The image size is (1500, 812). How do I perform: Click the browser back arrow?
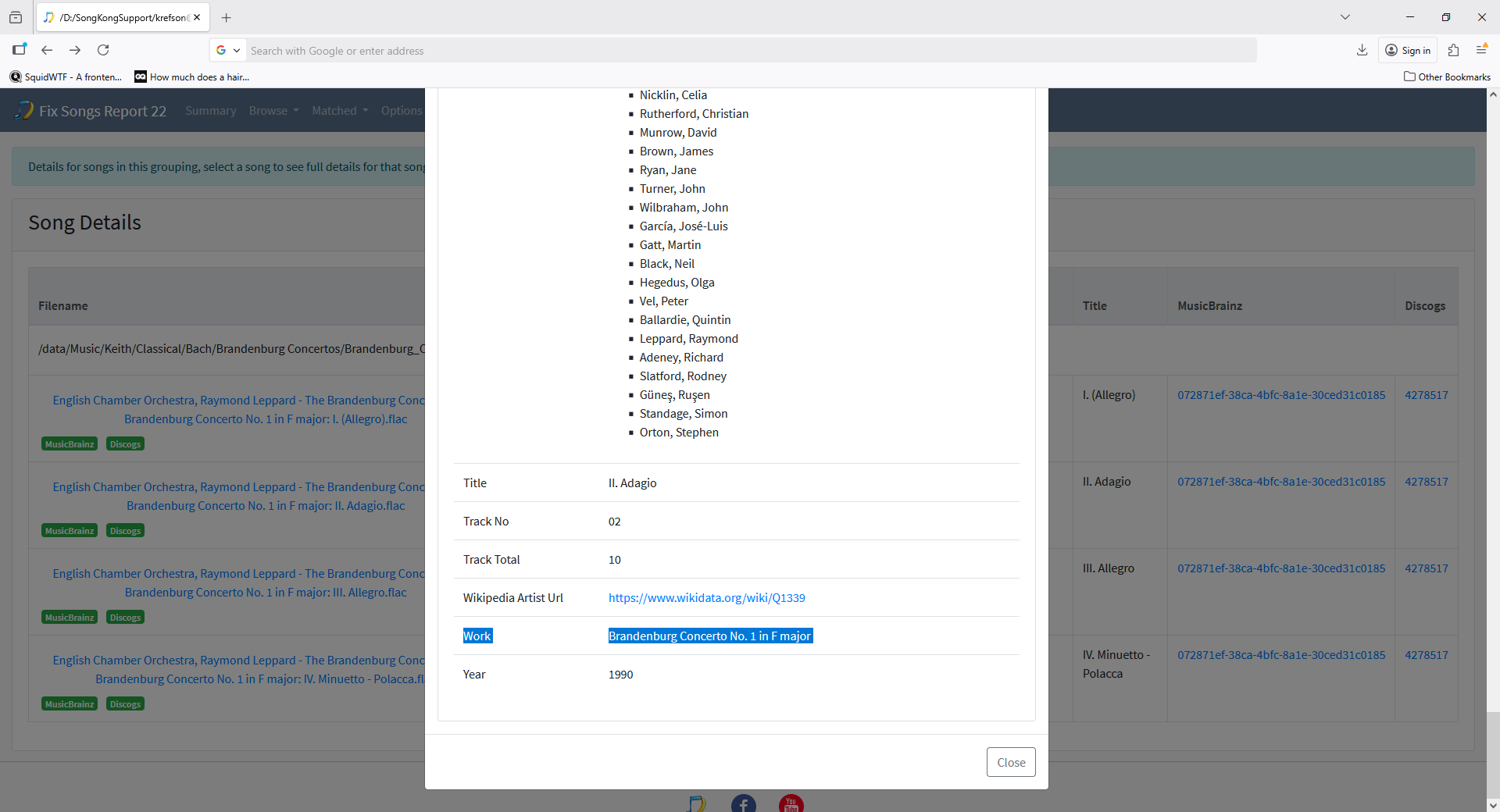pos(47,50)
